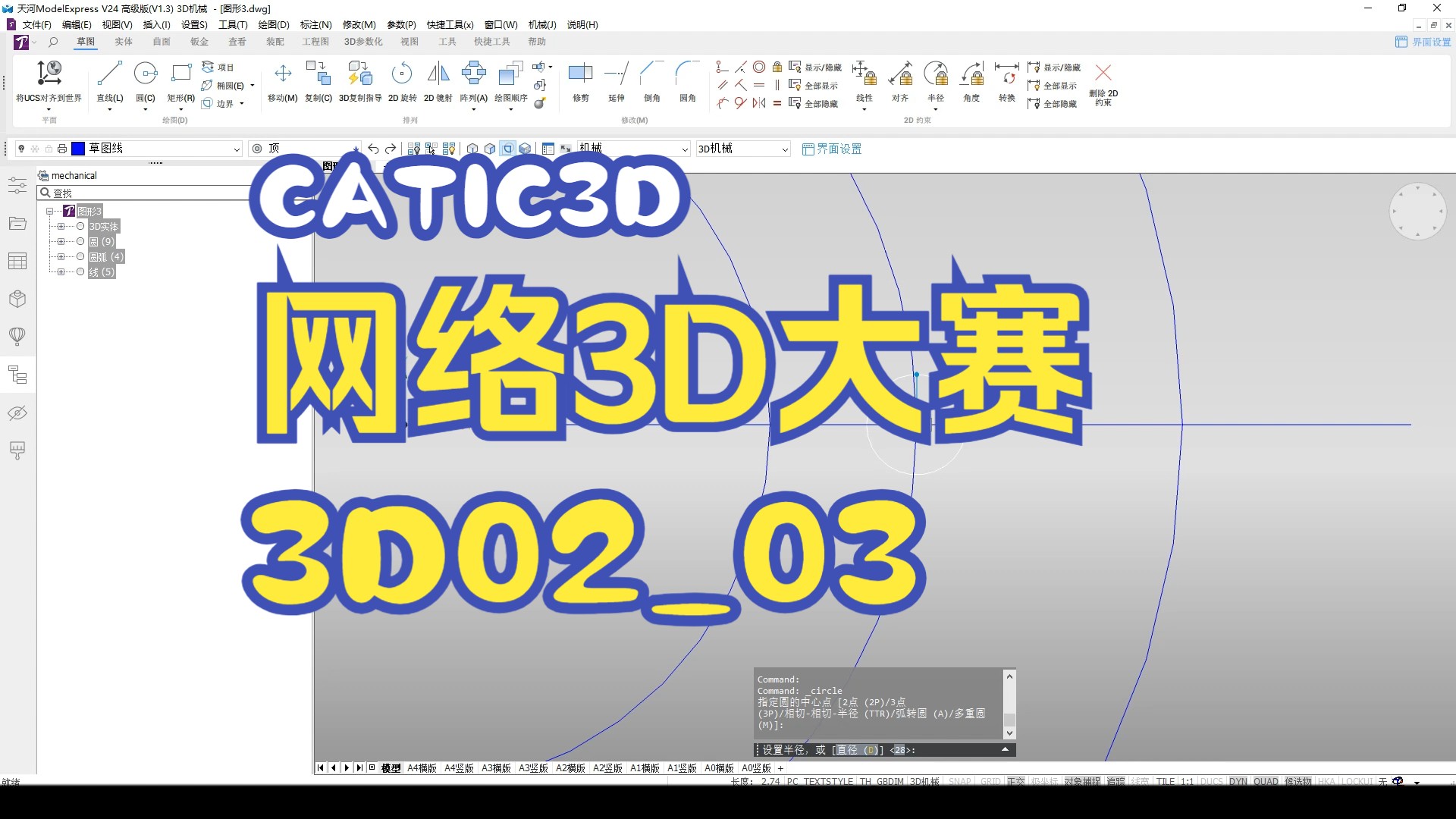Apply the equal constraint icon
This screenshot has height=819, width=1456.
[x=777, y=103]
